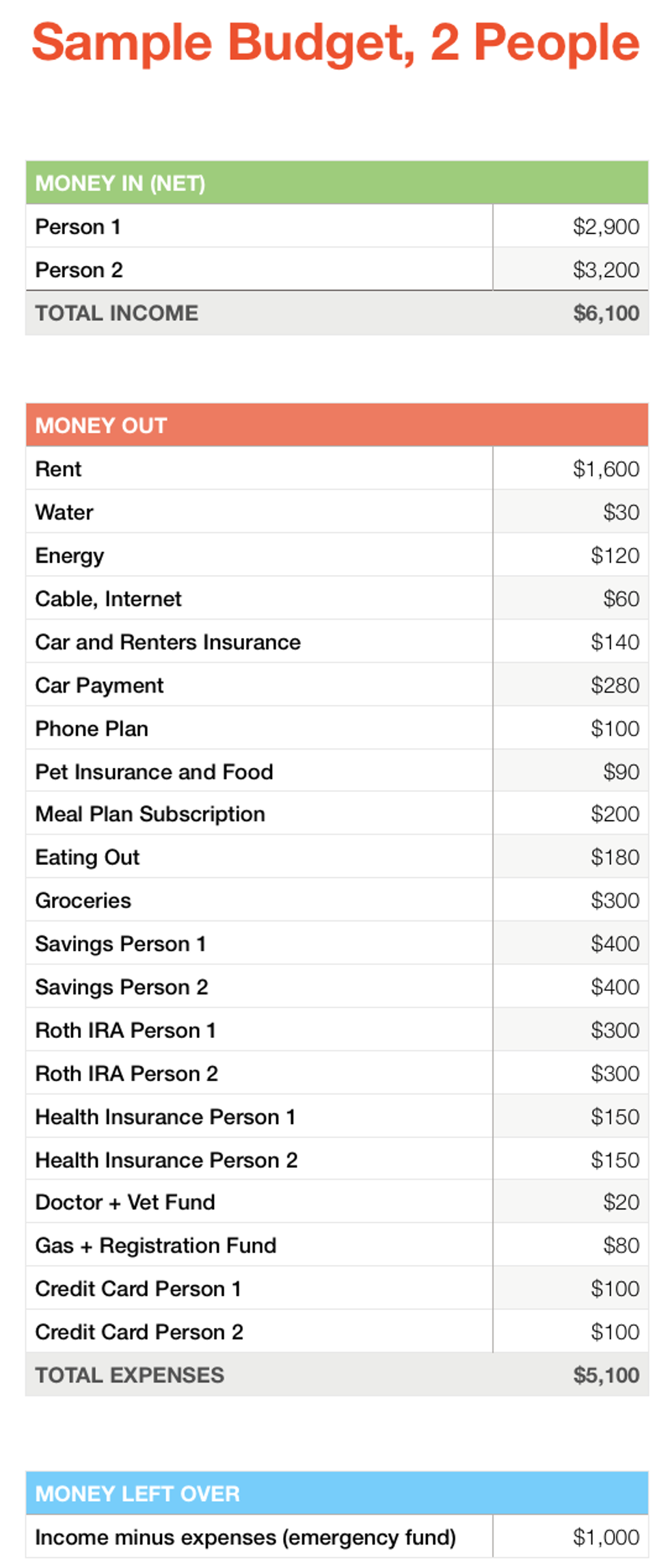Viewport: 670px width, 1568px height.
Task: Click the Person 1 income amount $2,900
Action: (x=606, y=226)
